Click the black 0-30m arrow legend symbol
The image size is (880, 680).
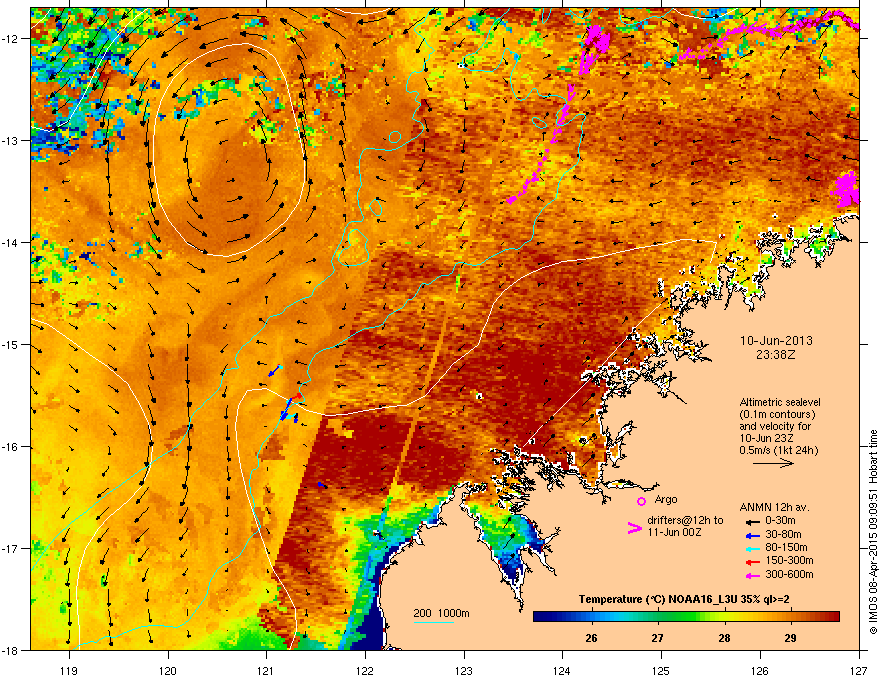(751, 521)
